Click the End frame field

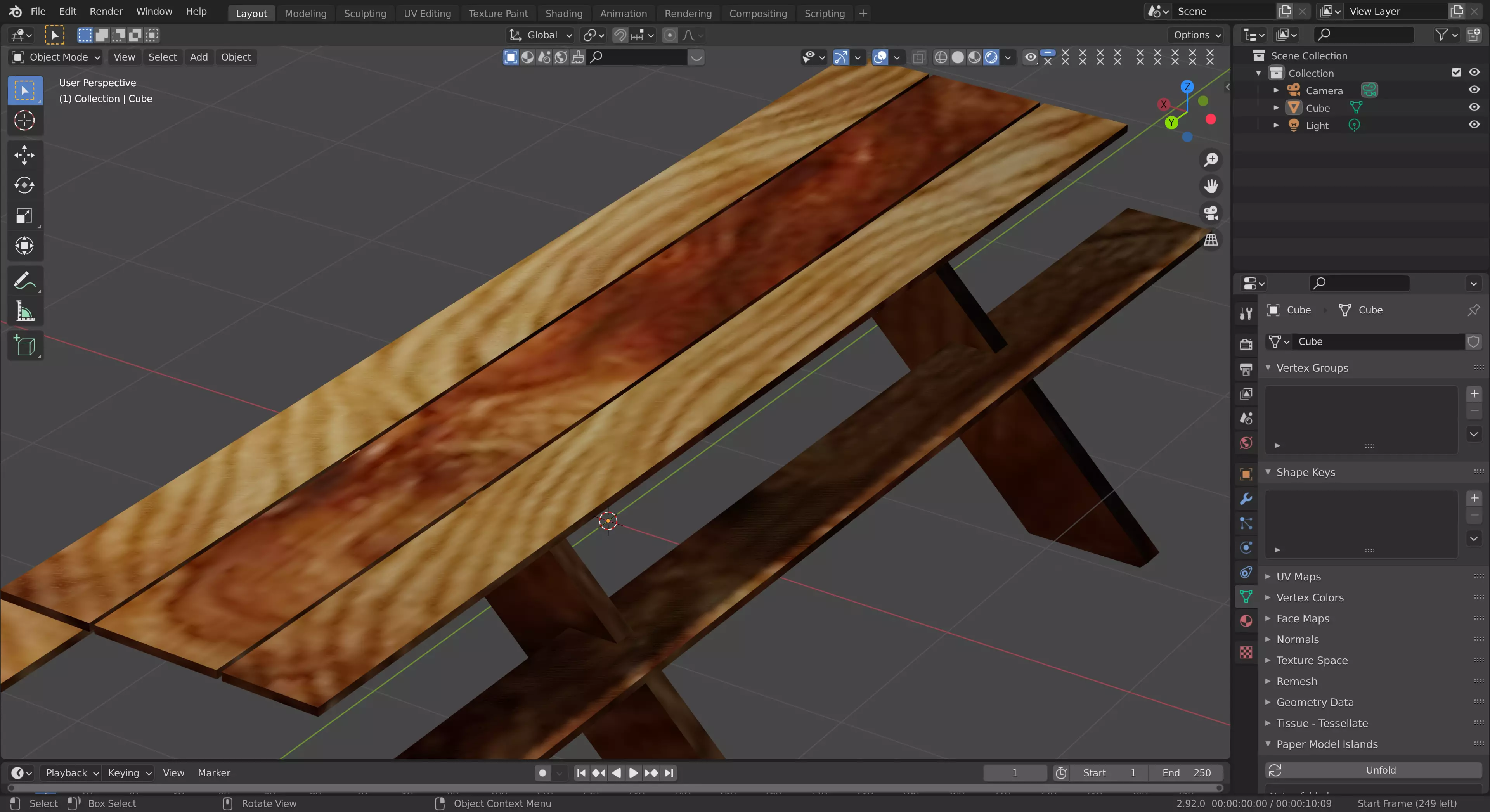click(1186, 773)
